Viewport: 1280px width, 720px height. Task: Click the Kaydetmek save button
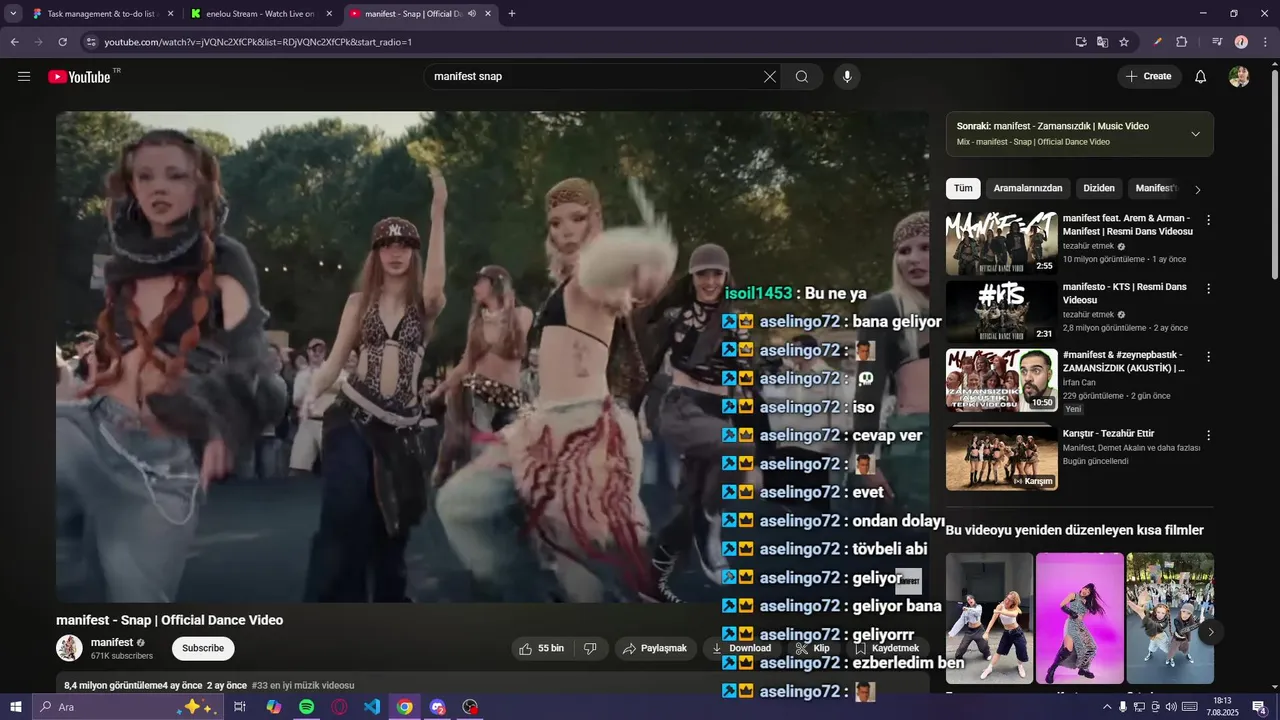(887, 648)
